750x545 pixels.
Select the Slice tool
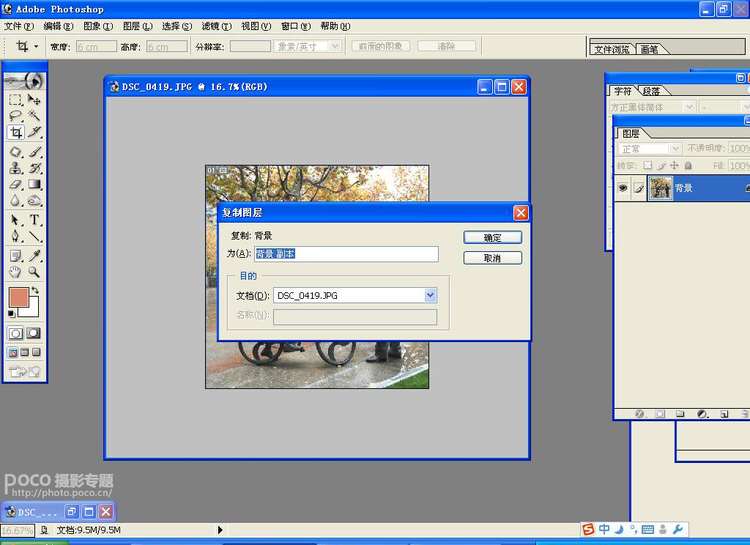[x=34, y=132]
